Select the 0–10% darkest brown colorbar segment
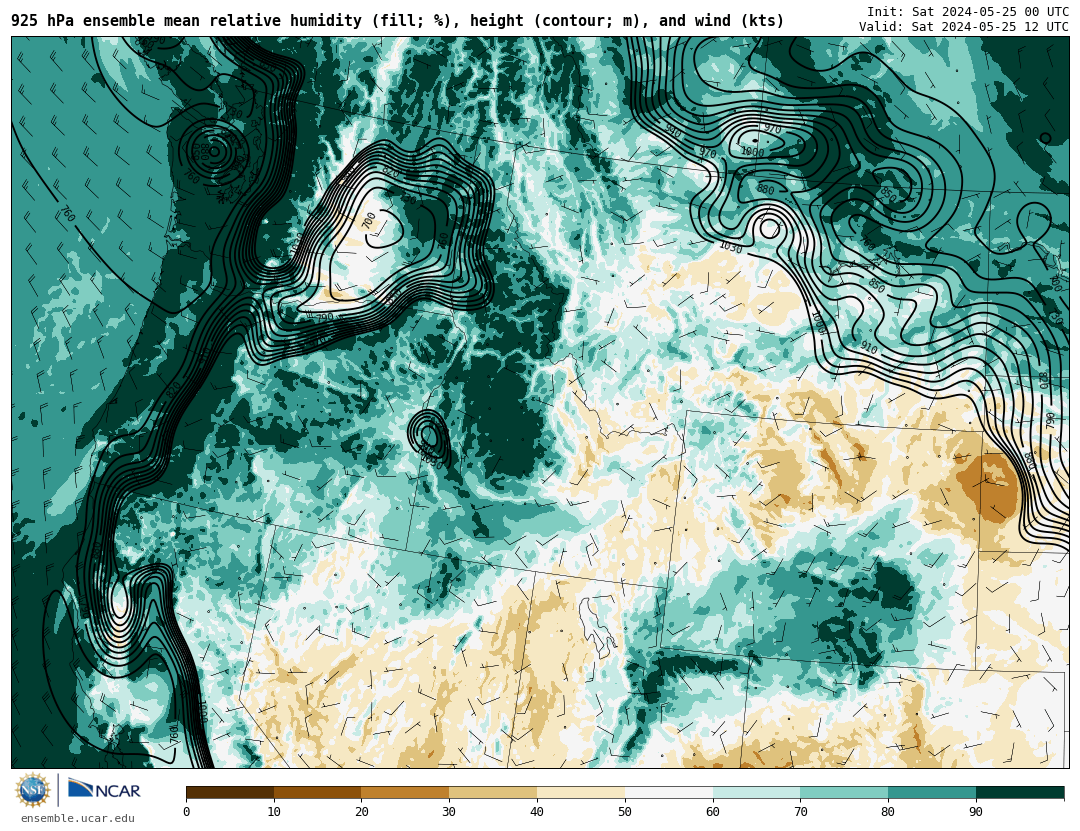The width and height of the screenshot is (1080, 831). click(230, 793)
